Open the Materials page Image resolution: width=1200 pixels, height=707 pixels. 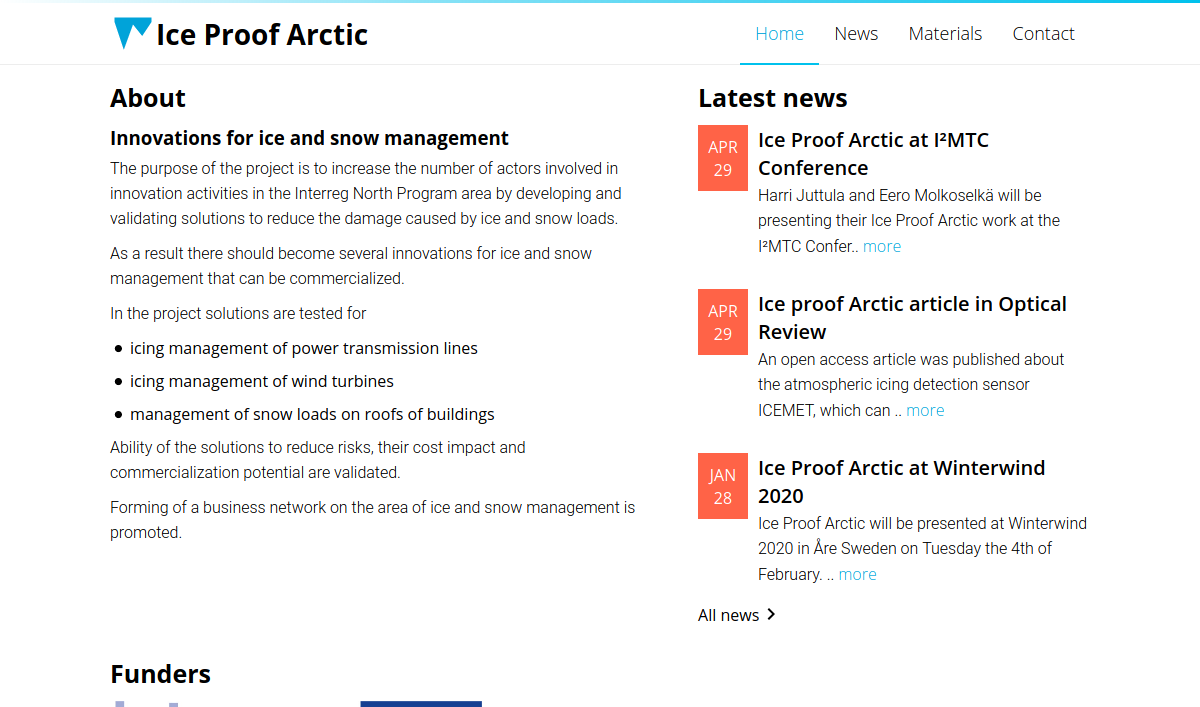click(x=945, y=33)
